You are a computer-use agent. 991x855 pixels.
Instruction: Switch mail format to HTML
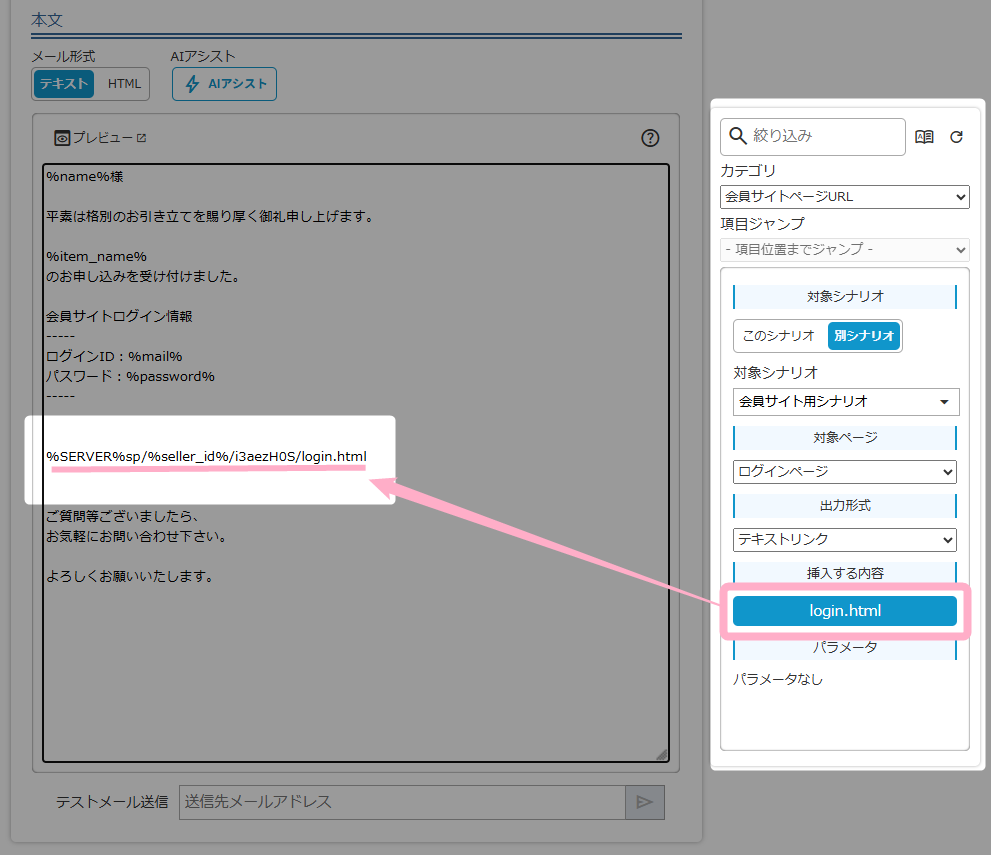click(x=124, y=84)
